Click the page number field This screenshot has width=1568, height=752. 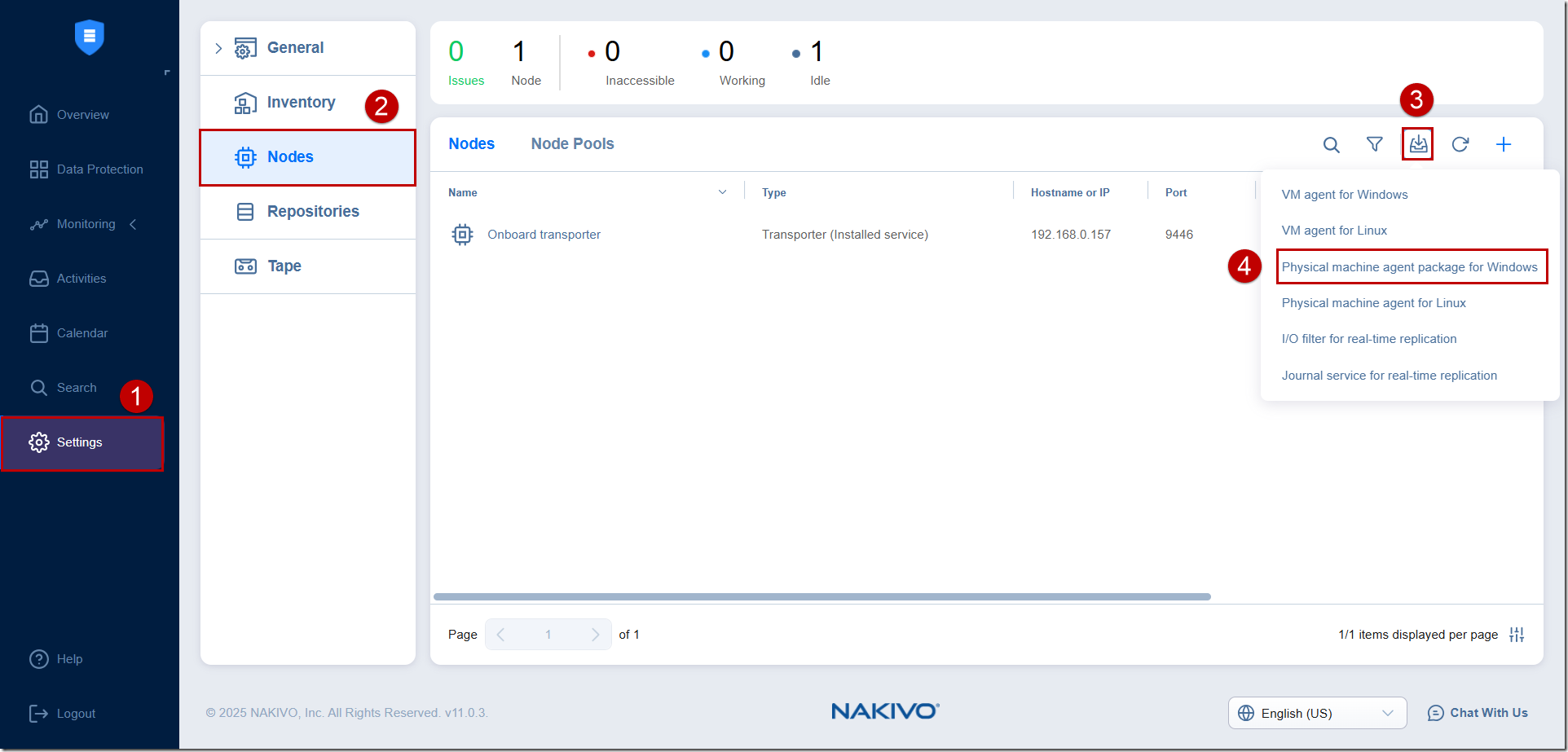548,635
